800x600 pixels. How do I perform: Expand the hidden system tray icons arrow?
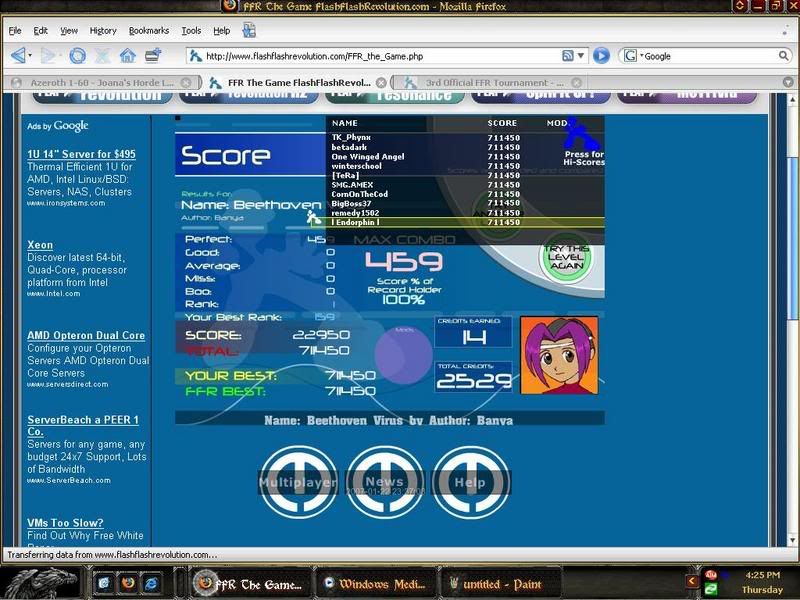click(x=691, y=581)
